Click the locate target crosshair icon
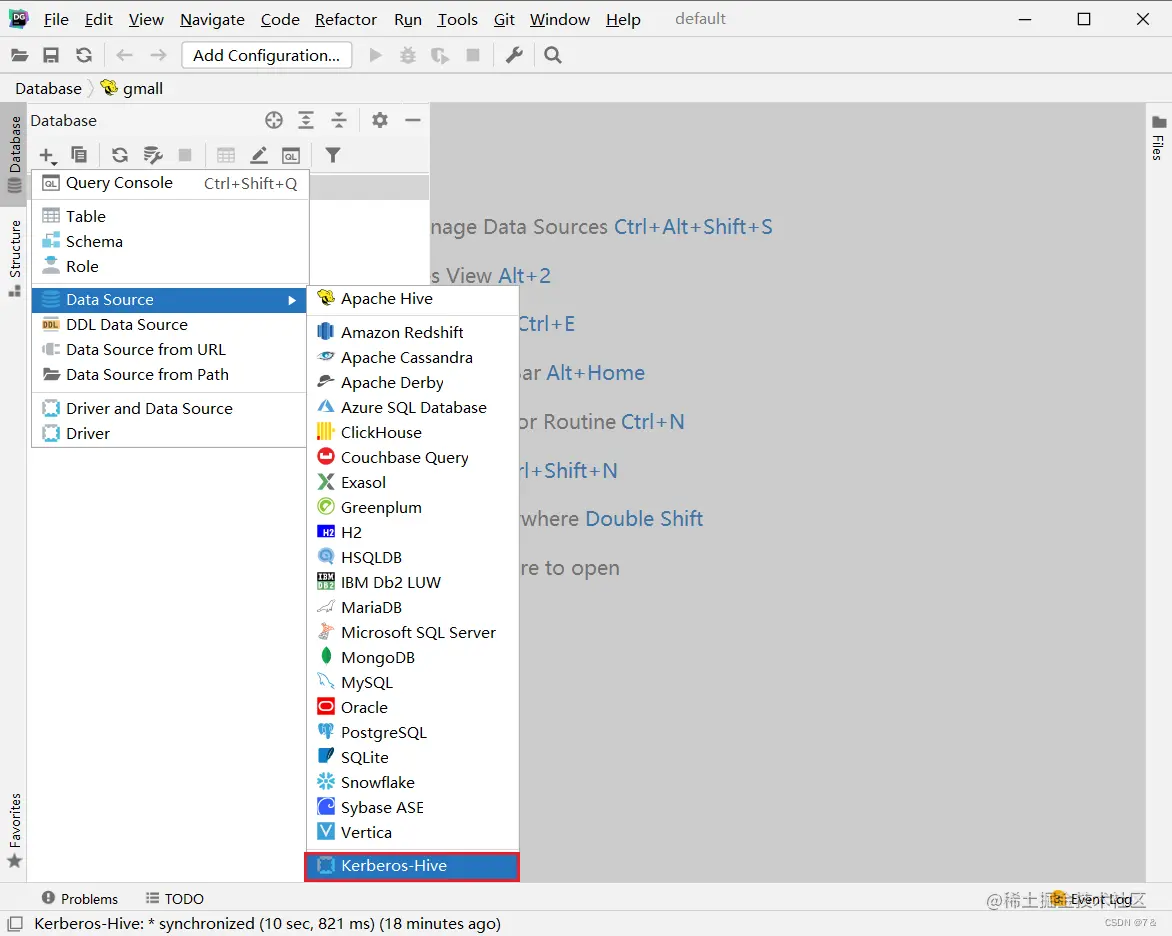 (x=274, y=120)
